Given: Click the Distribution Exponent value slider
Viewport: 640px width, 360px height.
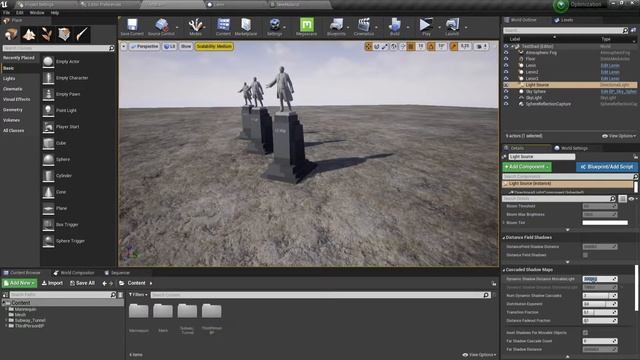Looking at the screenshot, I should click(600, 304).
